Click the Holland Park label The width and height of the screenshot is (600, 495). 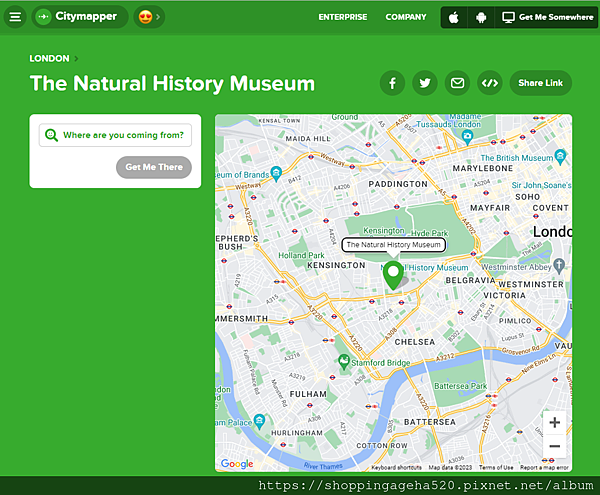pos(301,255)
